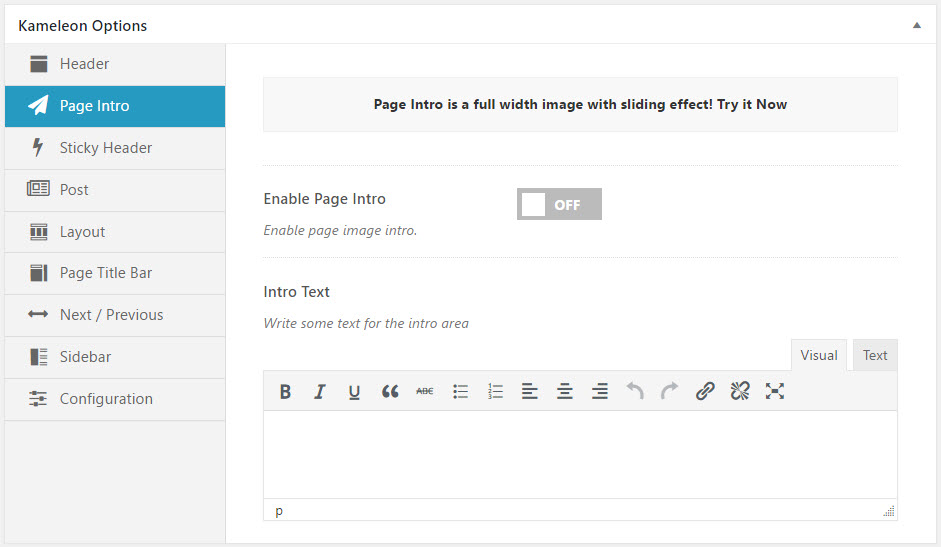Click the Bold formatting icon
The image size is (941, 547).
coord(285,392)
